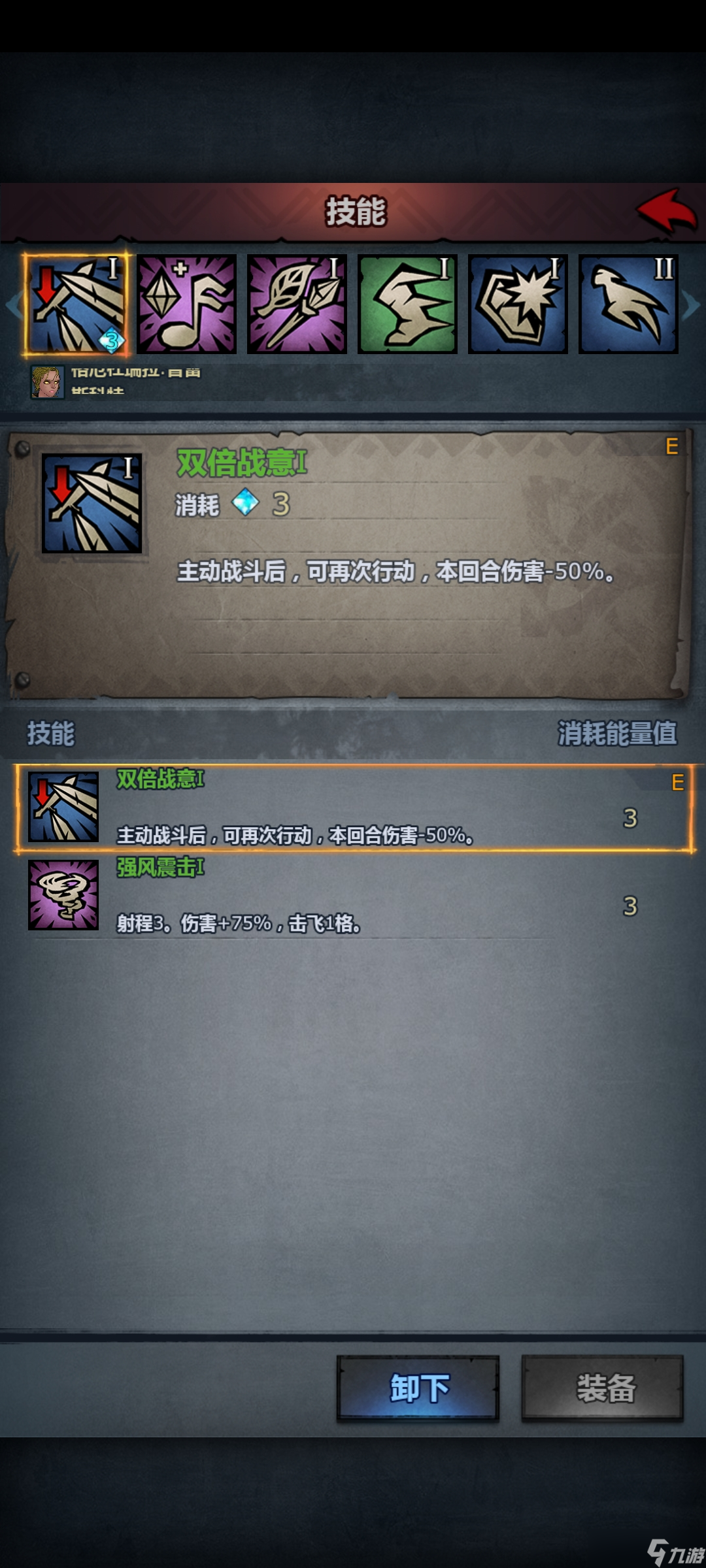Click the hero portrait thumbnail
The height and width of the screenshot is (1568, 706).
[48, 382]
